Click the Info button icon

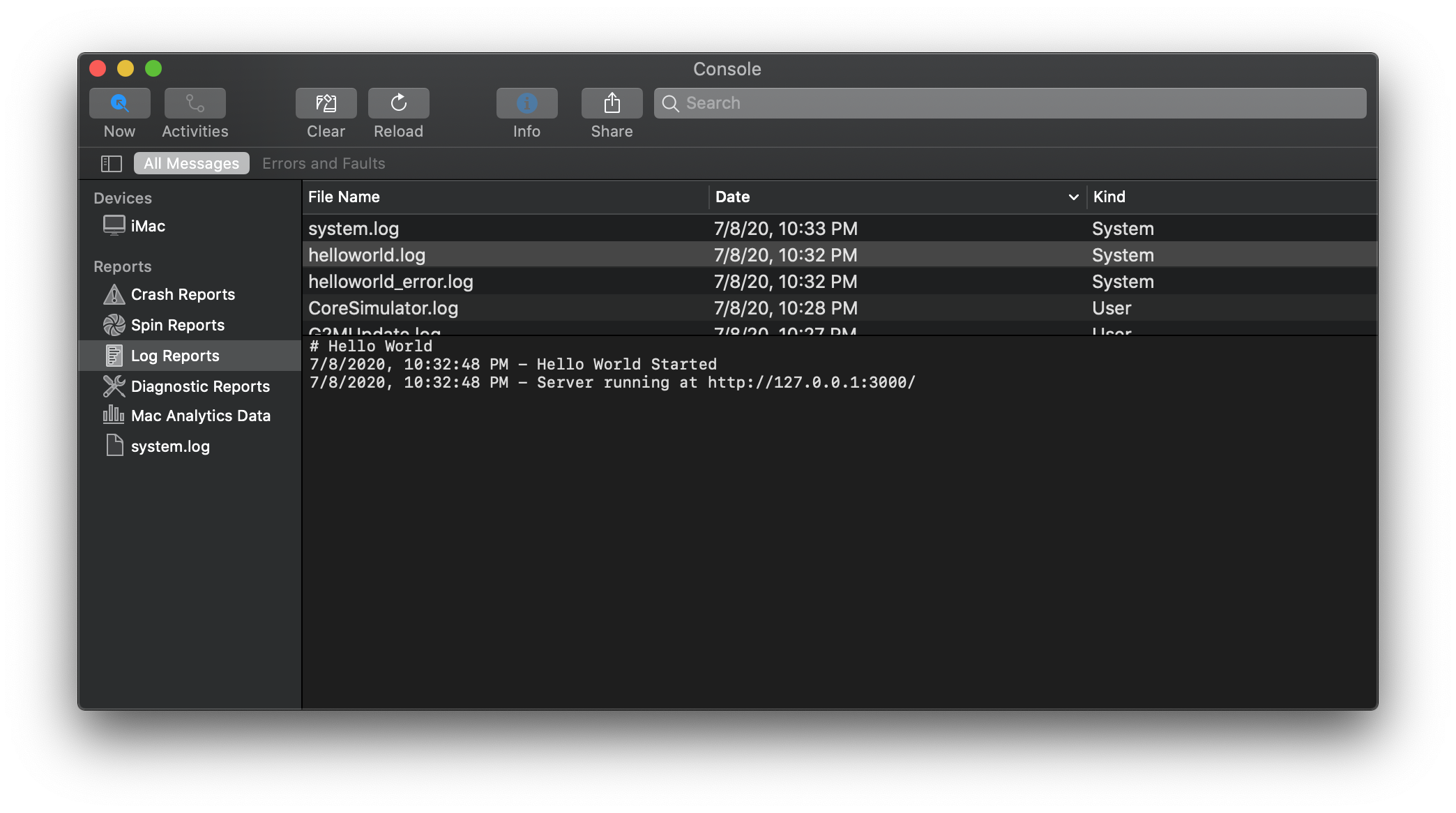pyautogui.click(x=526, y=103)
